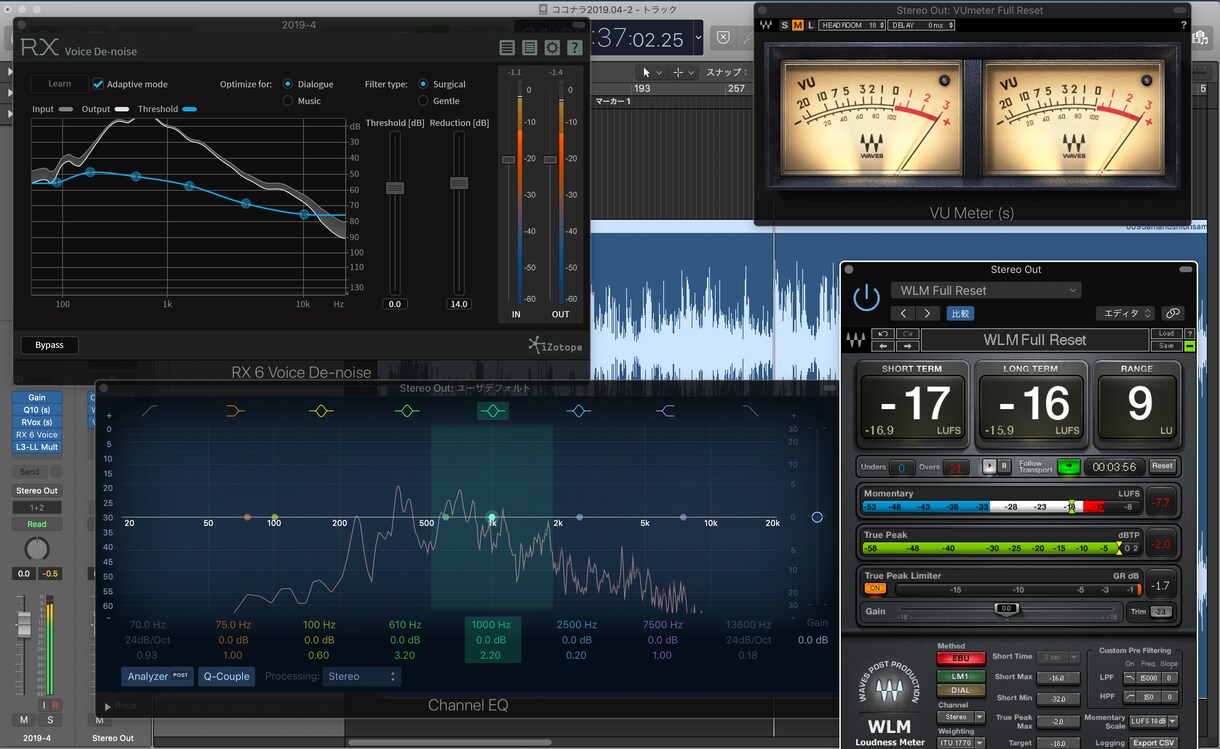Open the エディタ view dropdown

coord(1126,313)
